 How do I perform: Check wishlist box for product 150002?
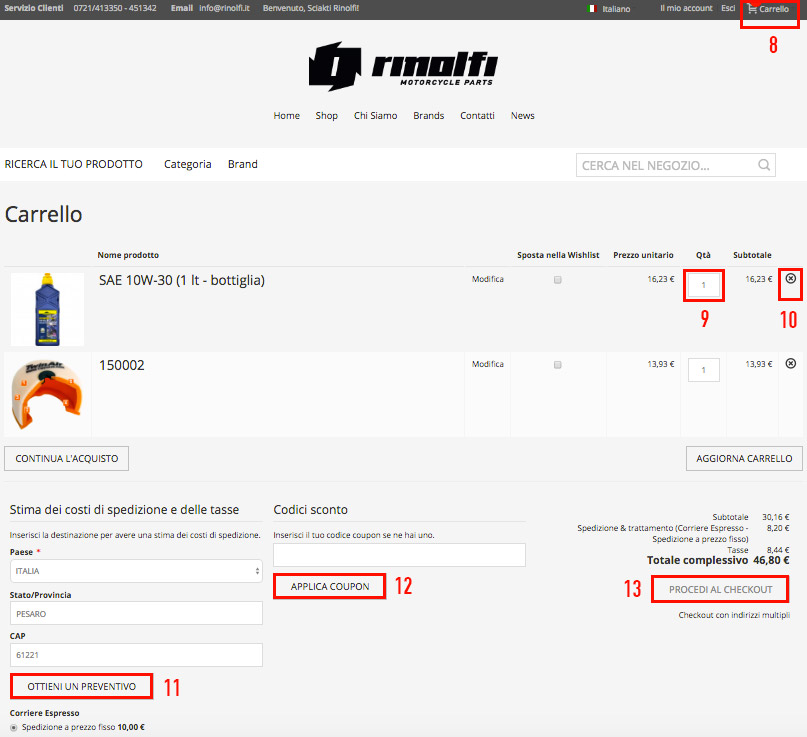pos(558,365)
